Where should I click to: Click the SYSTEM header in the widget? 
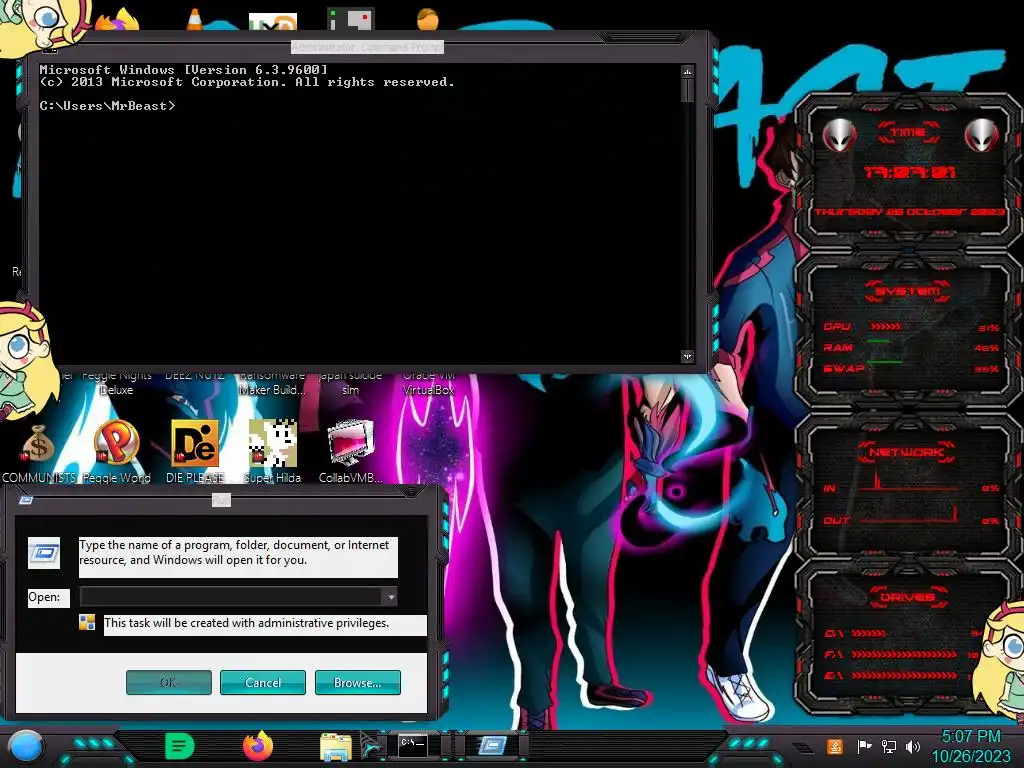click(908, 291)
